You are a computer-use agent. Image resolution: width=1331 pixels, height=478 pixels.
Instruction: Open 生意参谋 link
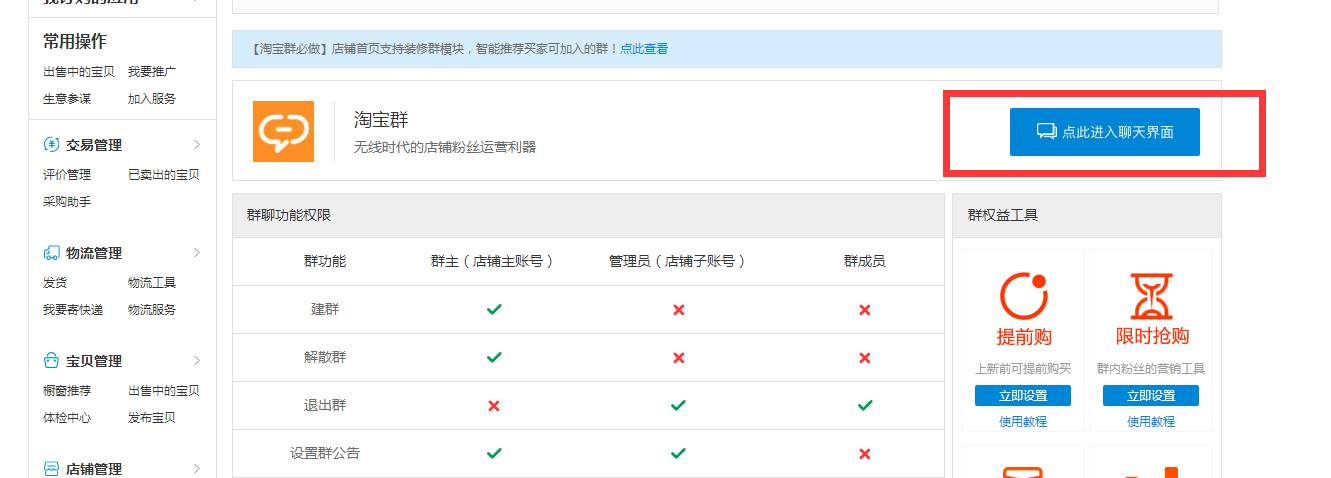point(67,99)
